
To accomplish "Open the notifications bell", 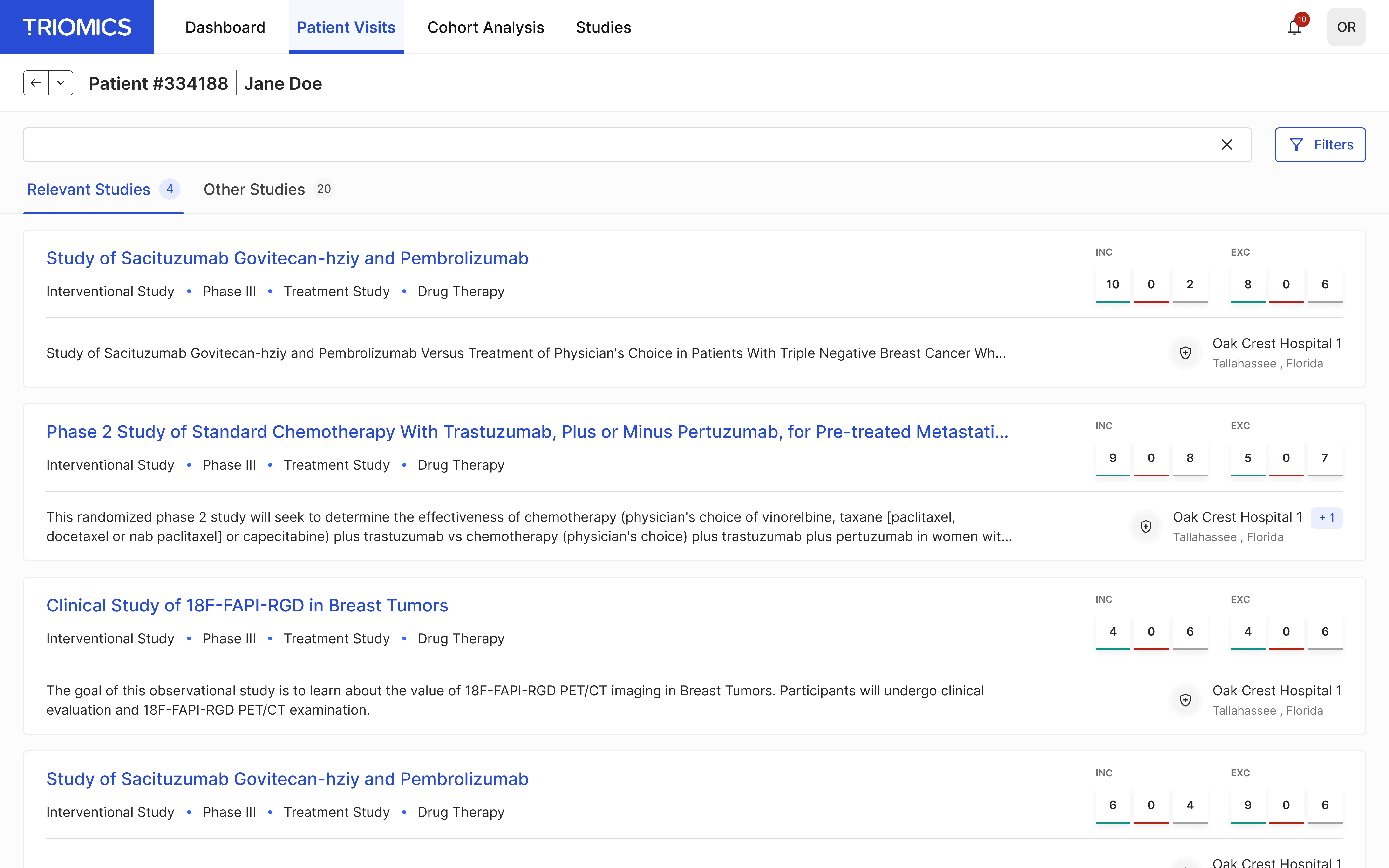I will click(1294, 27).
